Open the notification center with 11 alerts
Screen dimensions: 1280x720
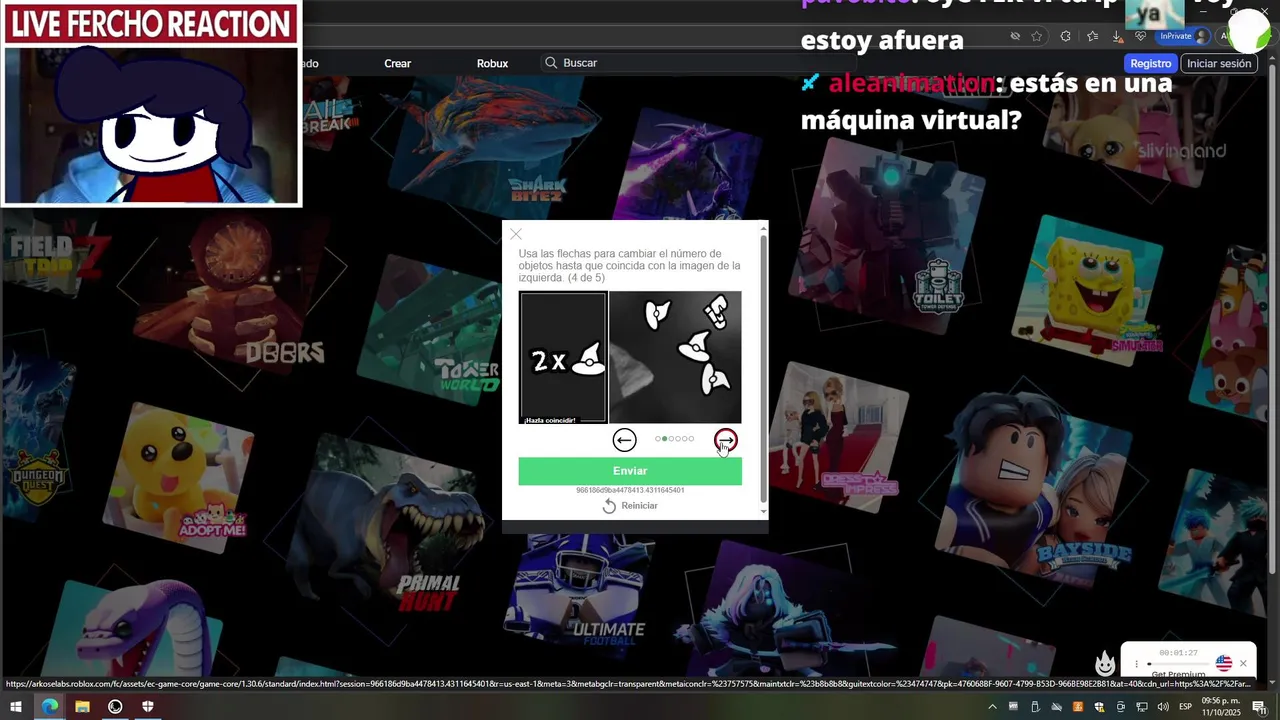click(x=1259, y=707)
